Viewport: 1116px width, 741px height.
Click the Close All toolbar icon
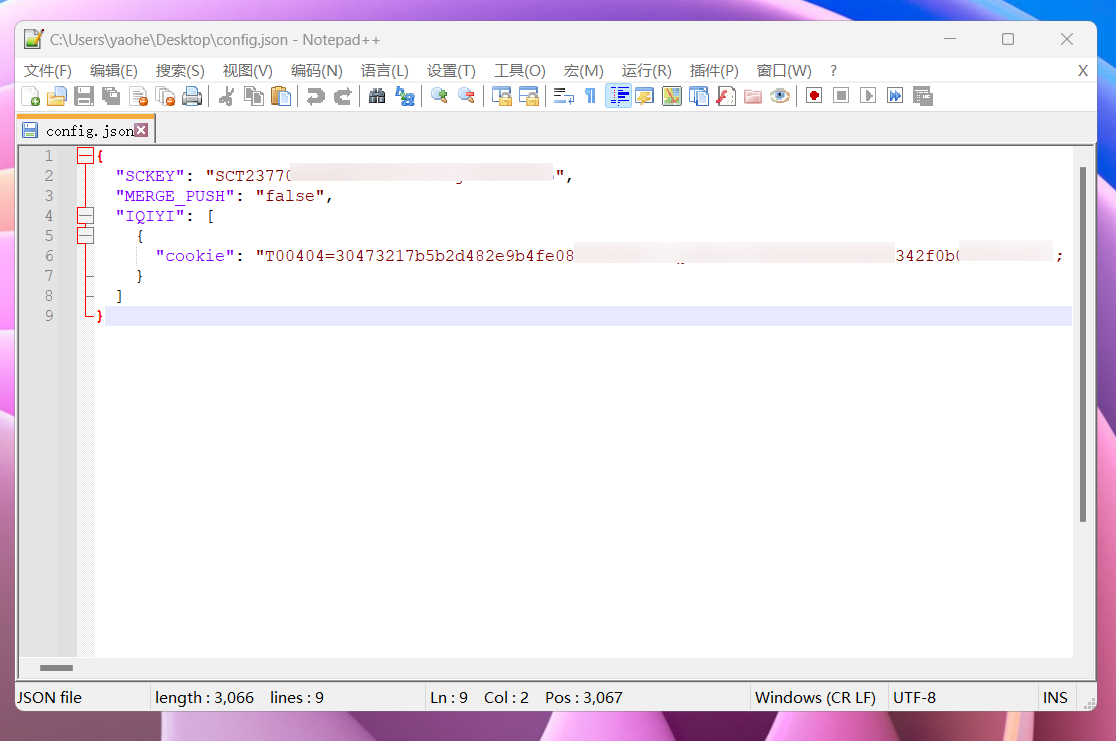[x=165, y=96]
